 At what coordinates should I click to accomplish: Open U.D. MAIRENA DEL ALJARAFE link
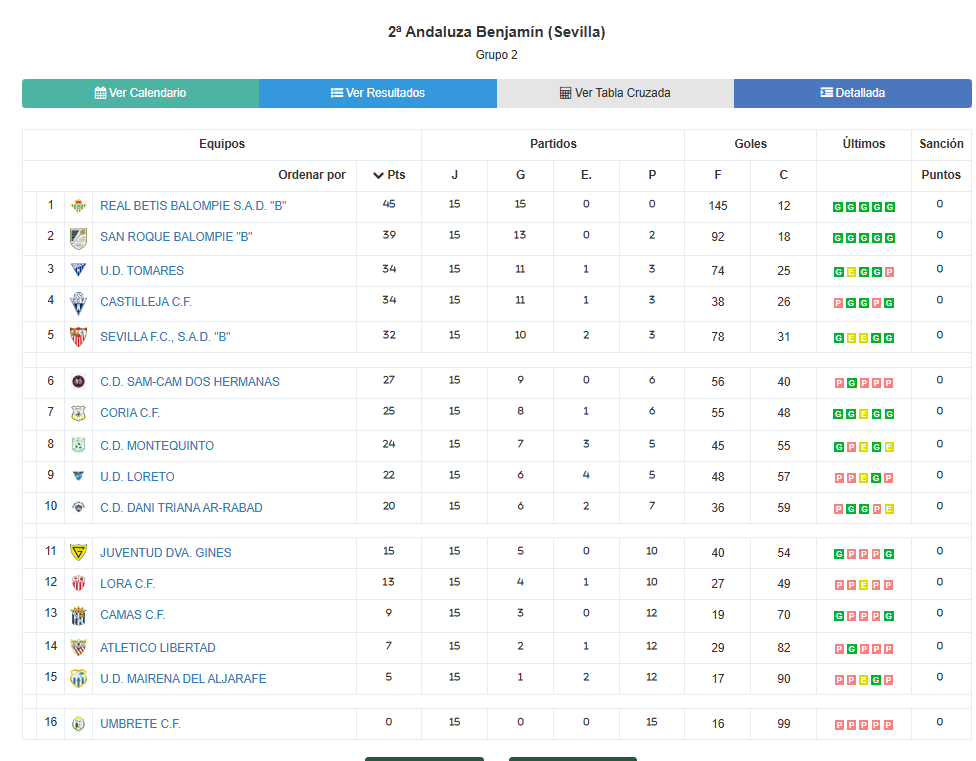click(x=183, y=679)
